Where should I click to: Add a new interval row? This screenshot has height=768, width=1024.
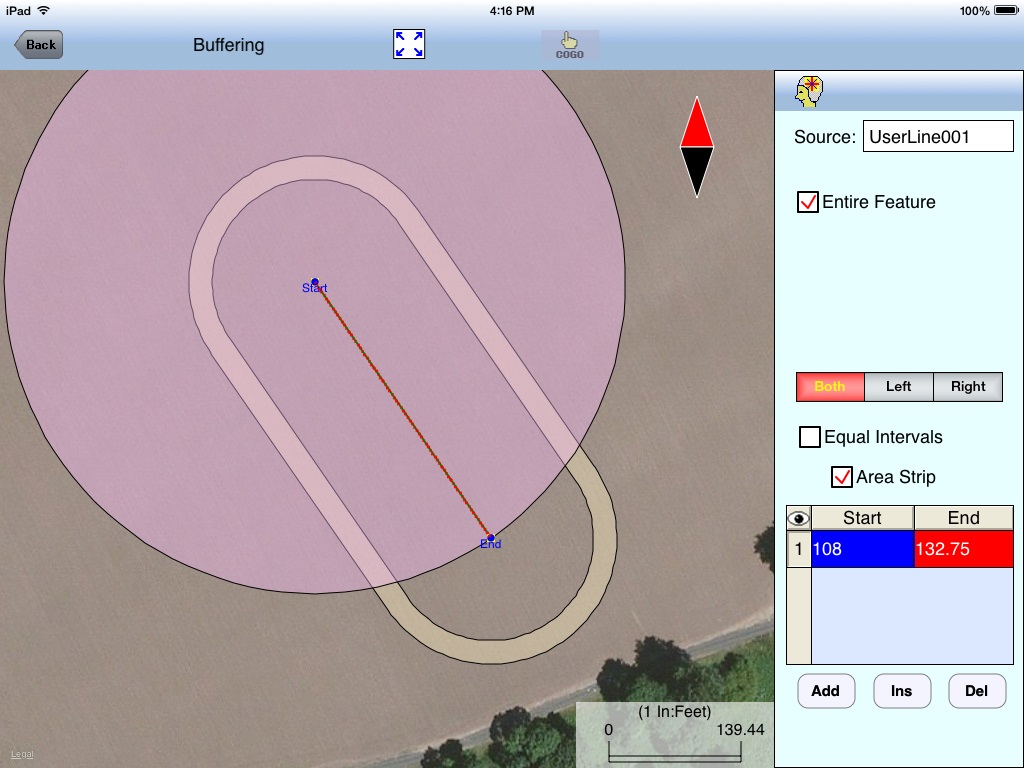[826, 691]
